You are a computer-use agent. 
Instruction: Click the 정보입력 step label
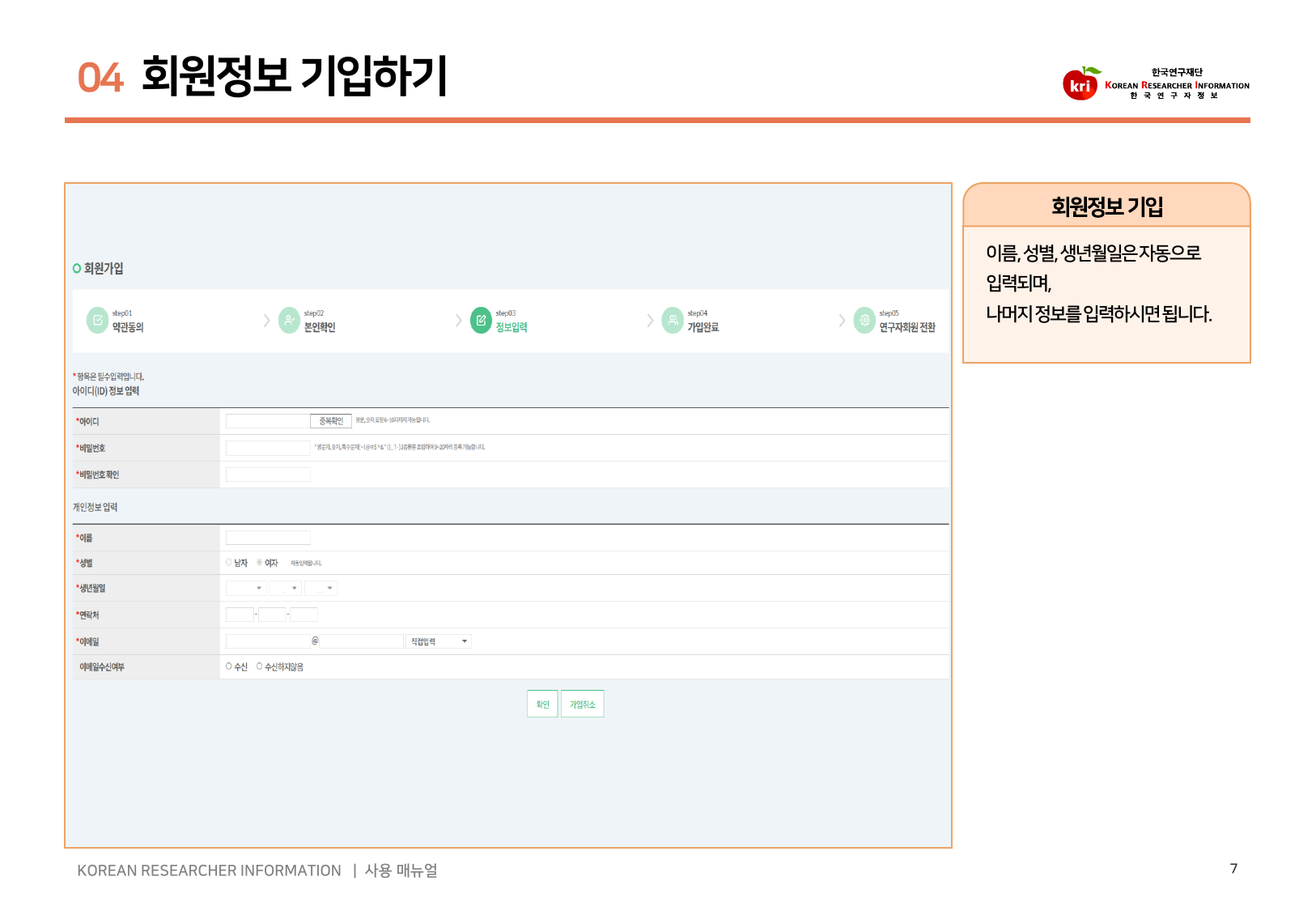(512, 327)
